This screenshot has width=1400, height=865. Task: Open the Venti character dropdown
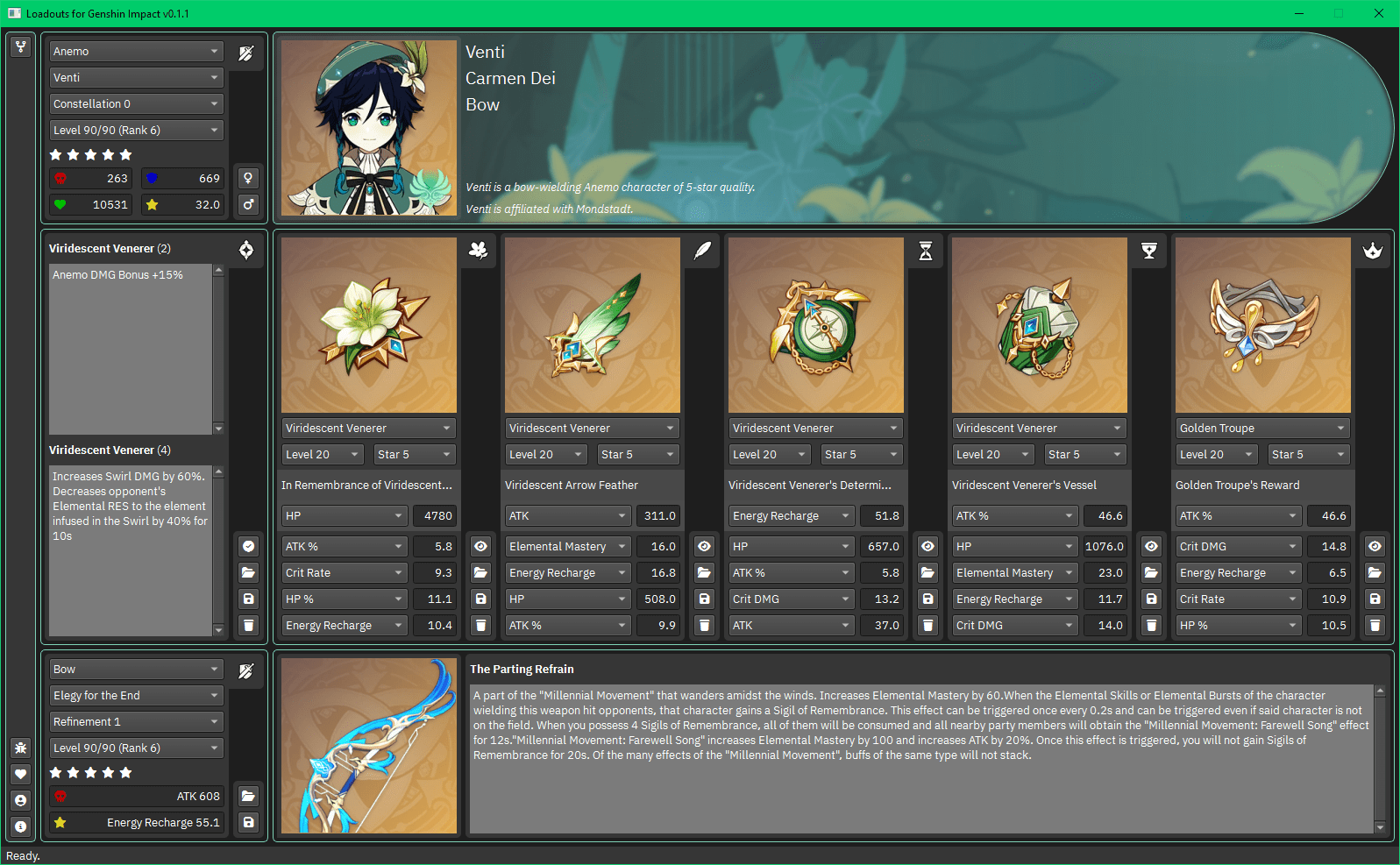click(136, 77)
